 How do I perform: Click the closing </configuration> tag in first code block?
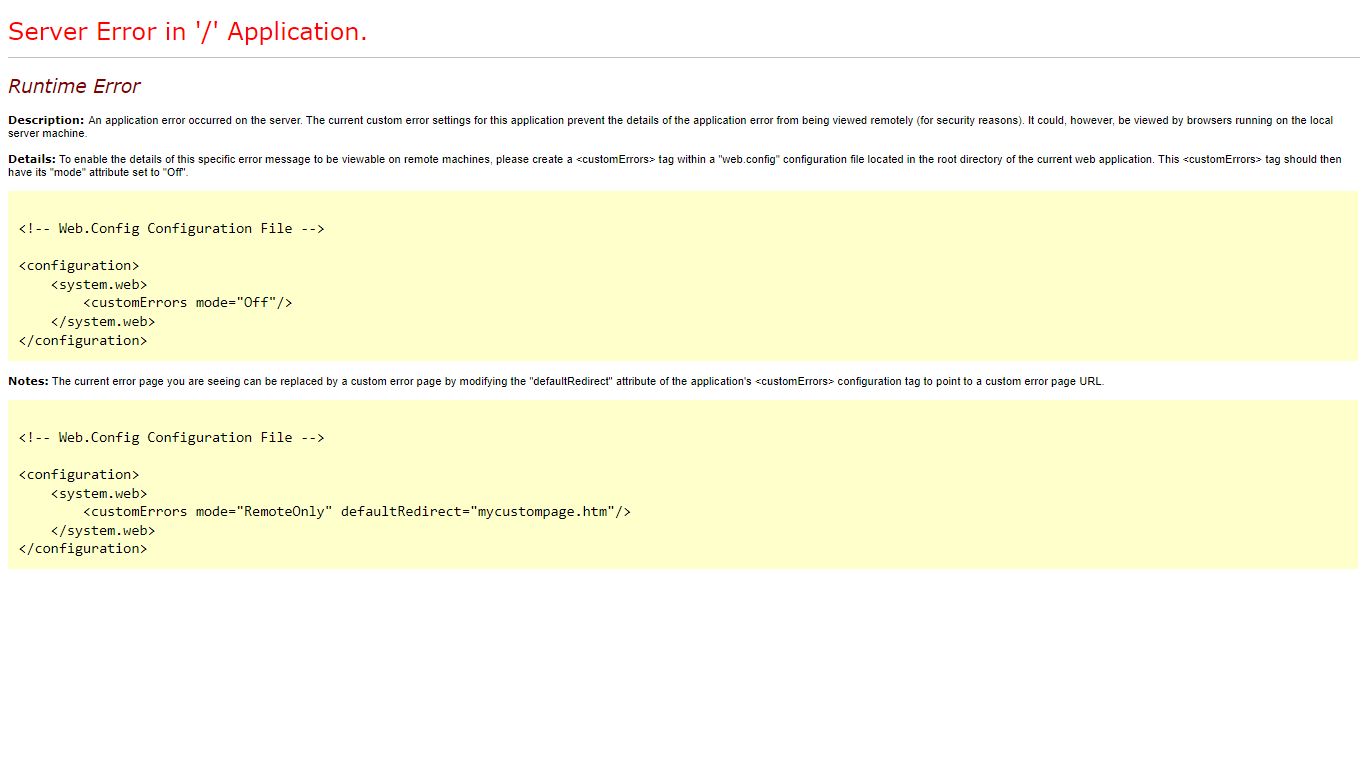[x=83, y=340]
